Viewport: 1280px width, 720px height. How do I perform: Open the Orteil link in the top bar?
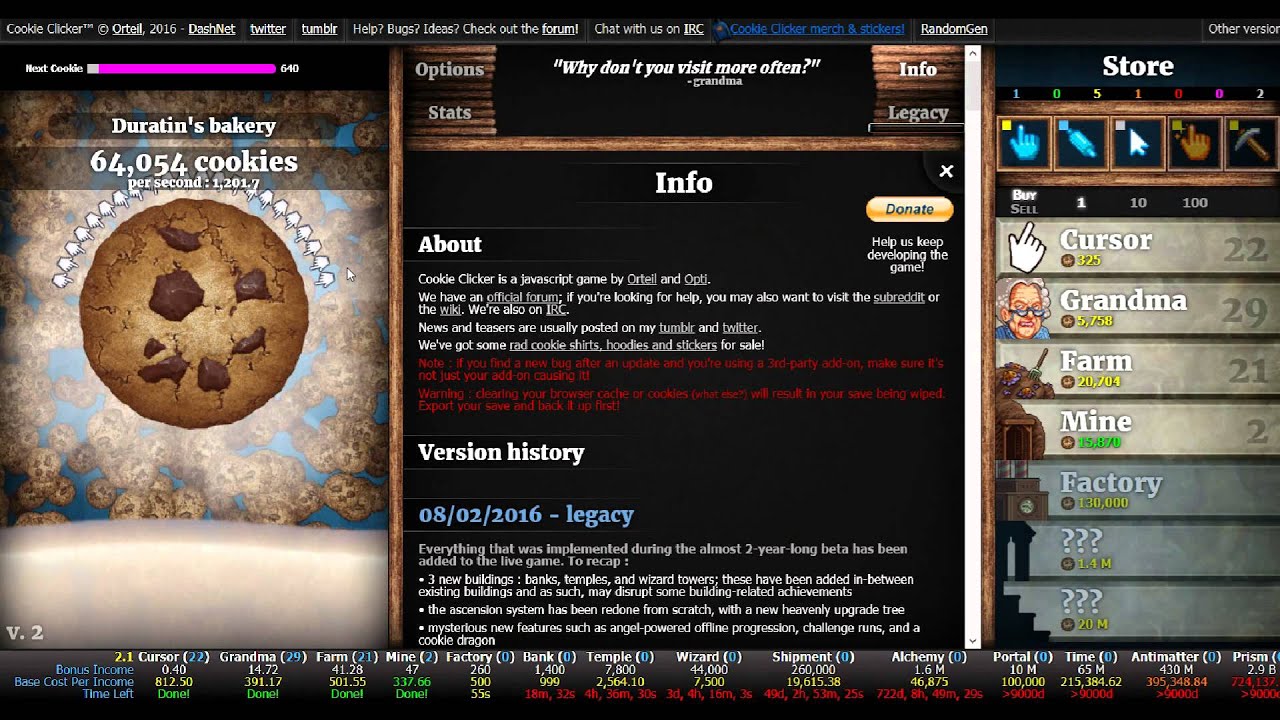(127, 29)
